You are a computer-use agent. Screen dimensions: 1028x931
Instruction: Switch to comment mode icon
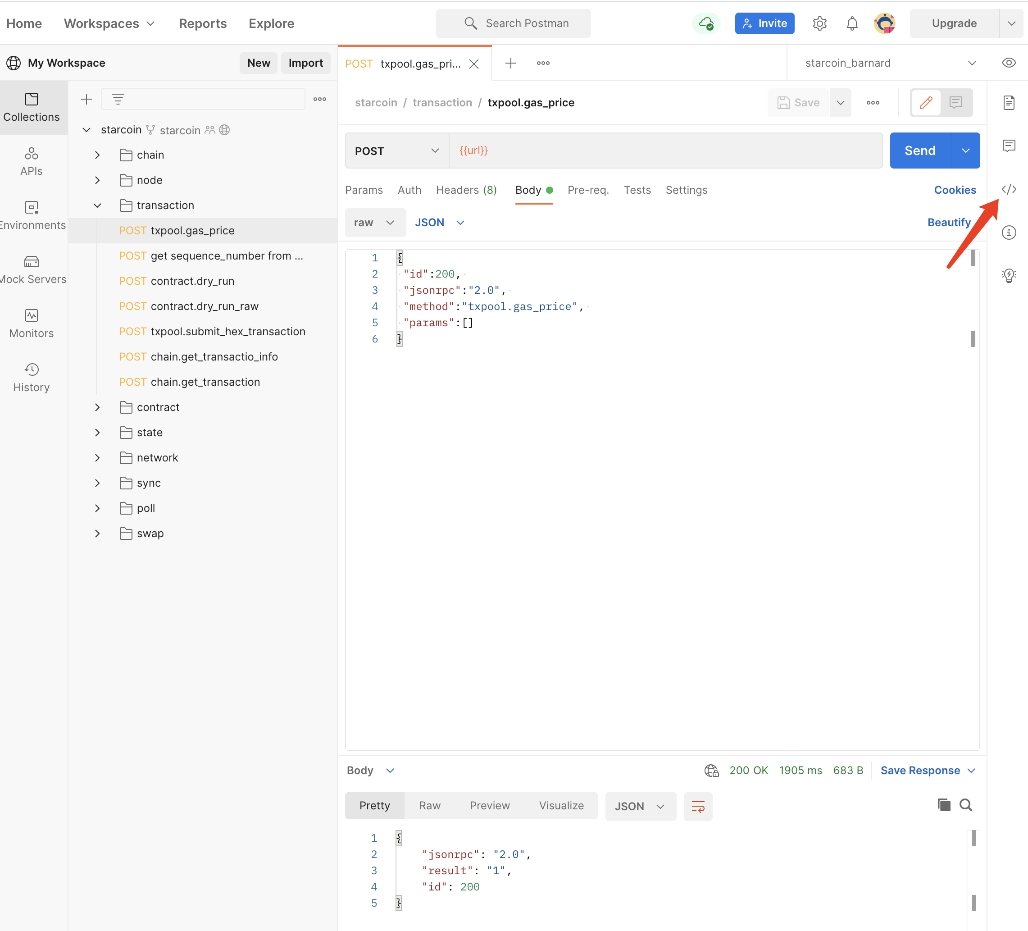tap(956, 102)
